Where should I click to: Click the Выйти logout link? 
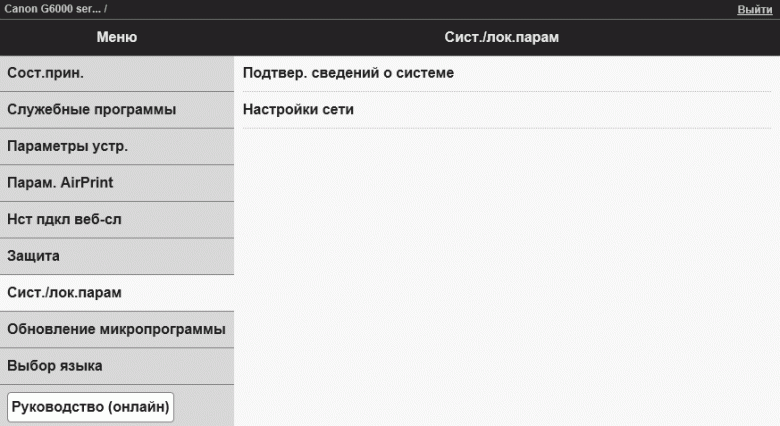[x=754, y=8]
